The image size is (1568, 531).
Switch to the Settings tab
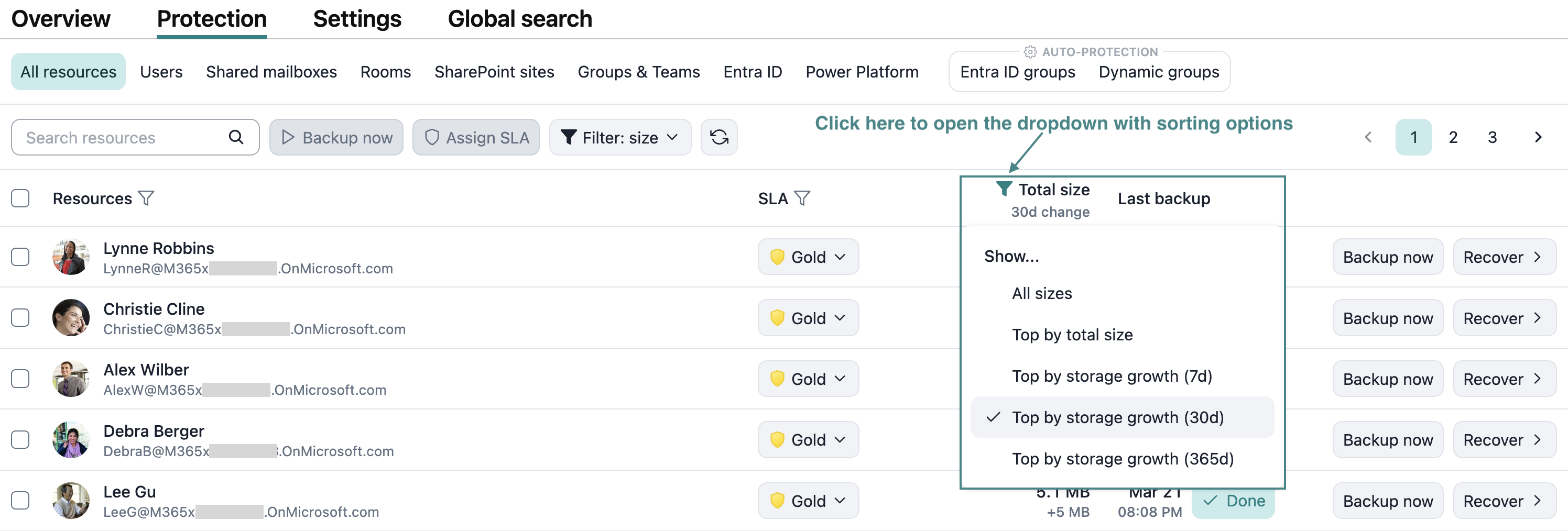357,19
